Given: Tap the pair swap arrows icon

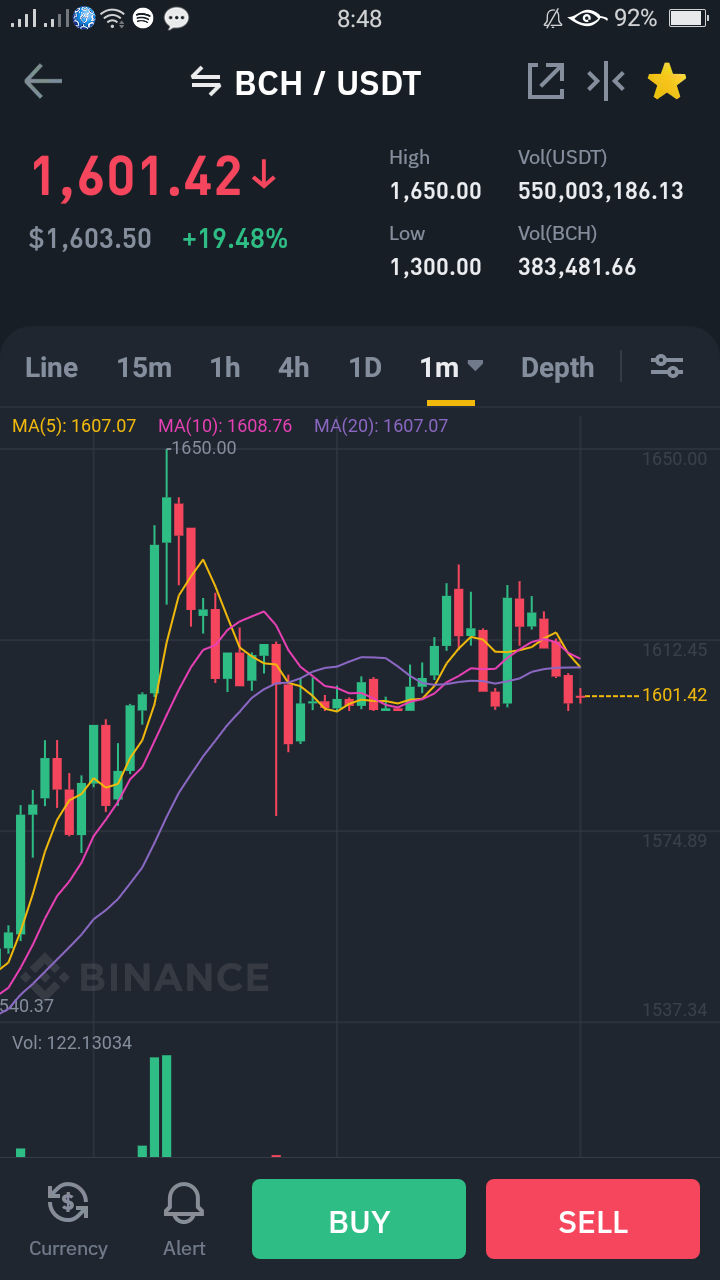Looking at the screenshot, I should [x=206, y=82].
